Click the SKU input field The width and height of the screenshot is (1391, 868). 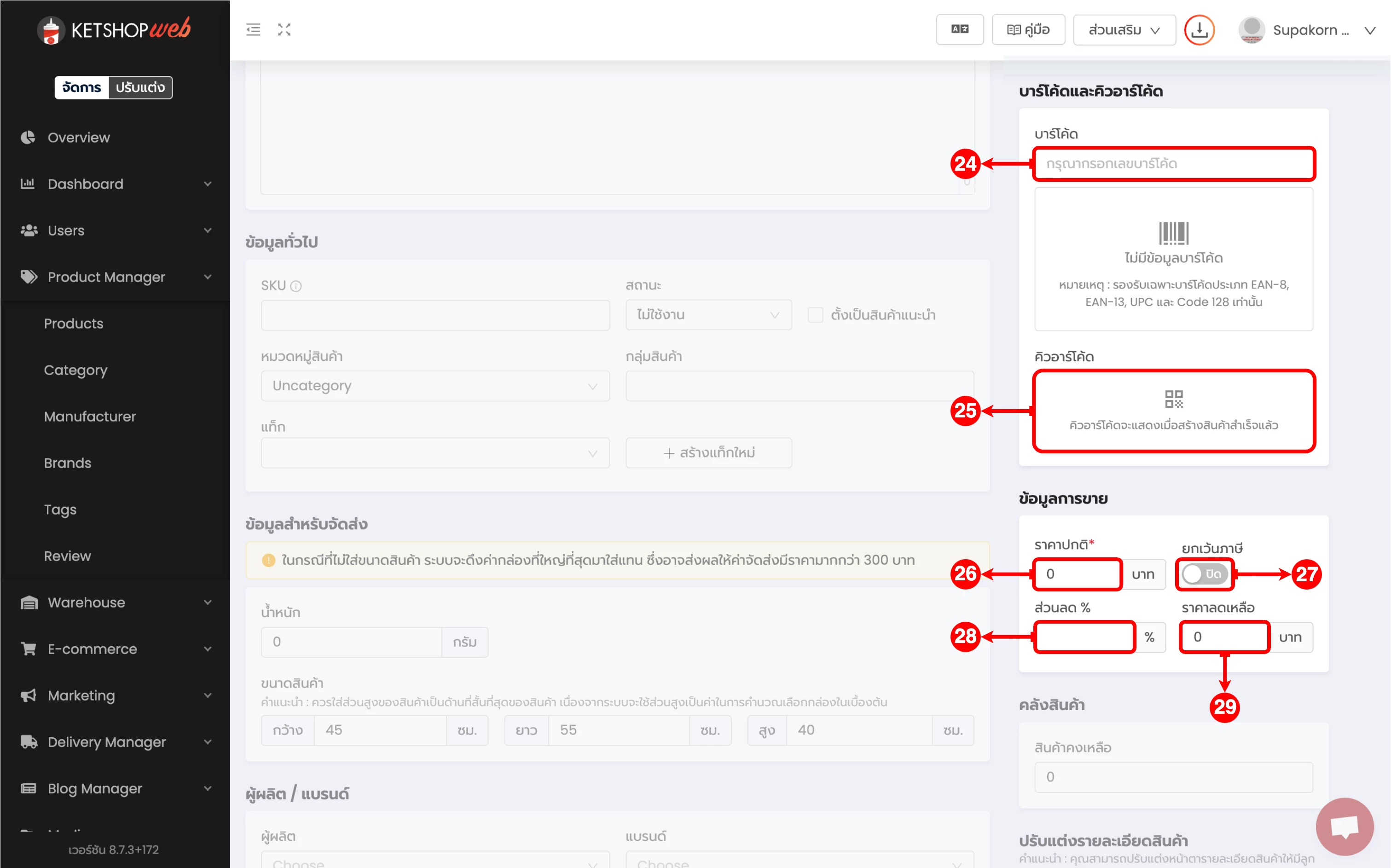435,315
